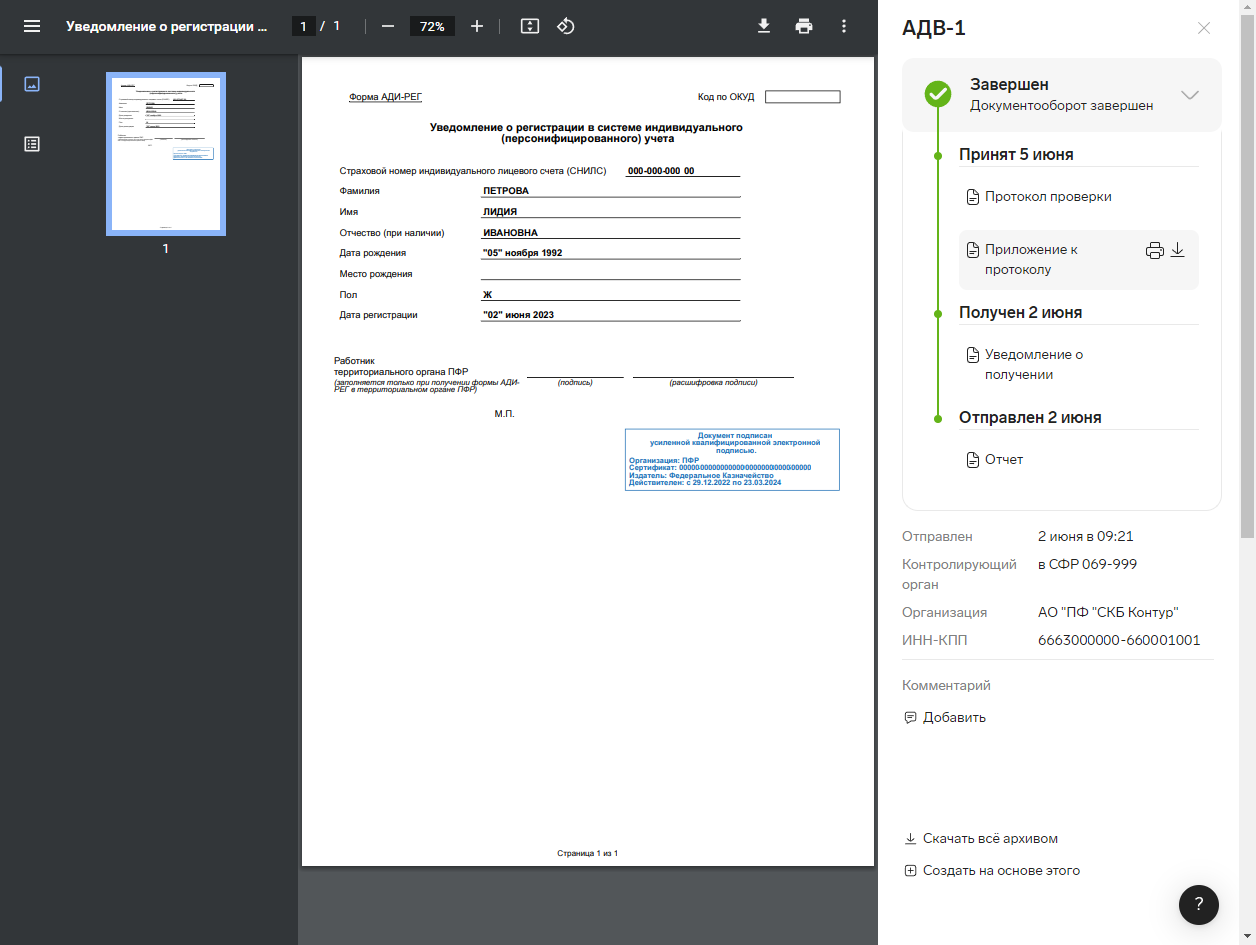The image size is (1256, 945).
Task: Zoom in with the plus icon
Action: (x=477, y=26)
